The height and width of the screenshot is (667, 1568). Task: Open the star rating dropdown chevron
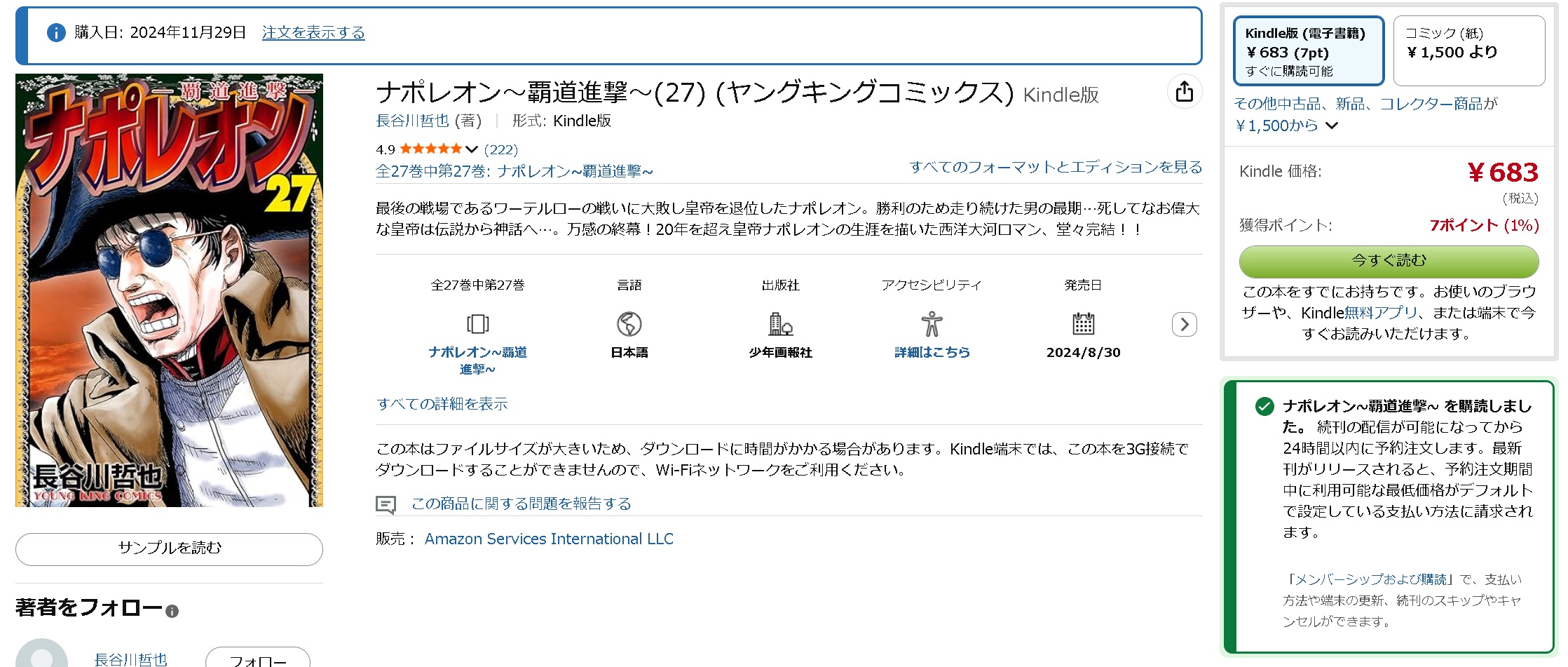tap(472, 149)
